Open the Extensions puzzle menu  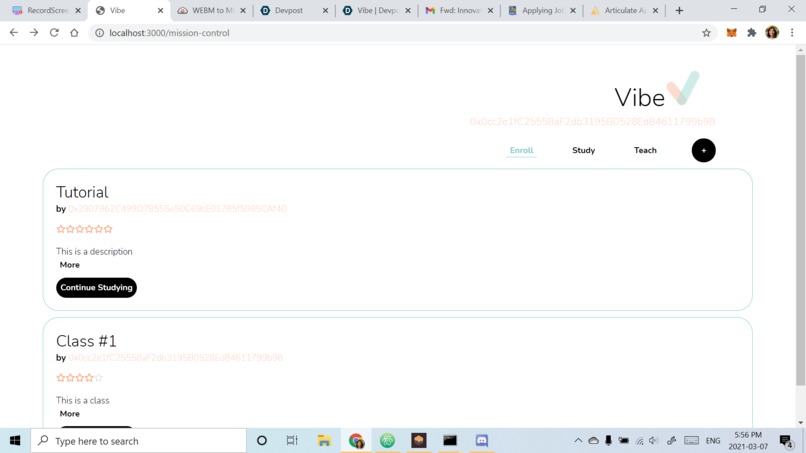752,33
